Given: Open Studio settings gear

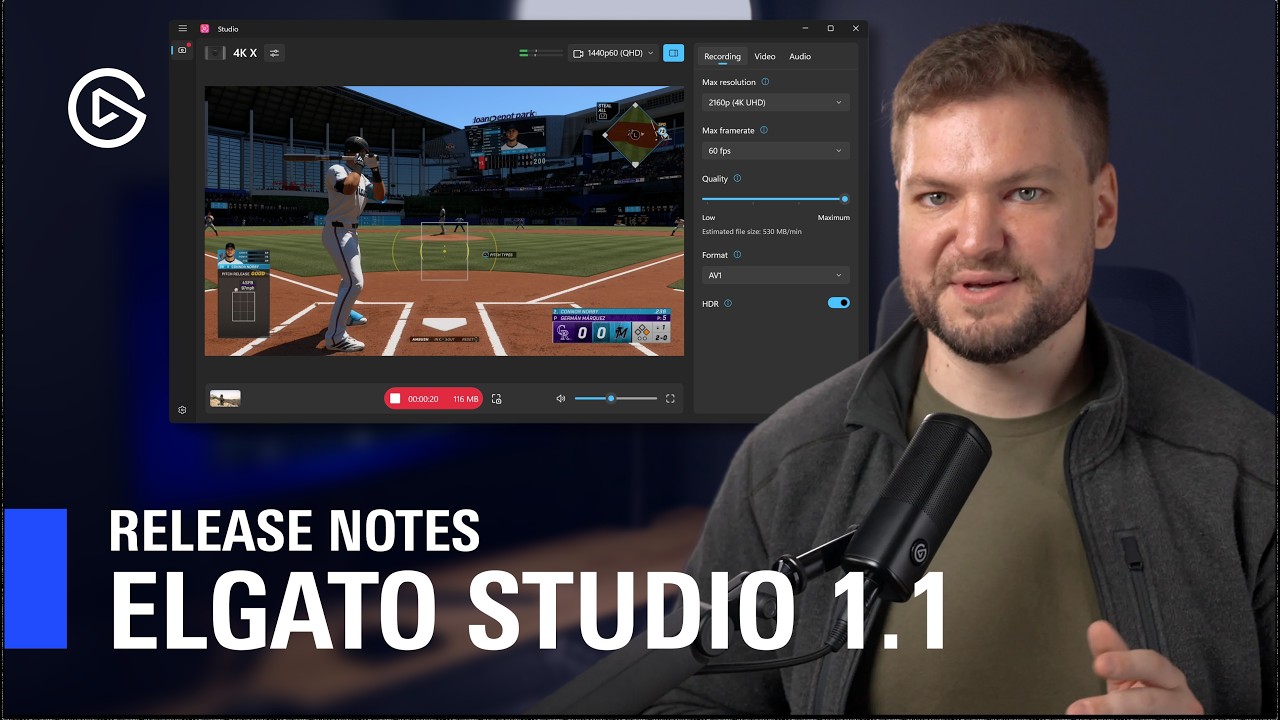Looking at the screenshot, I should tap(182, 410).
